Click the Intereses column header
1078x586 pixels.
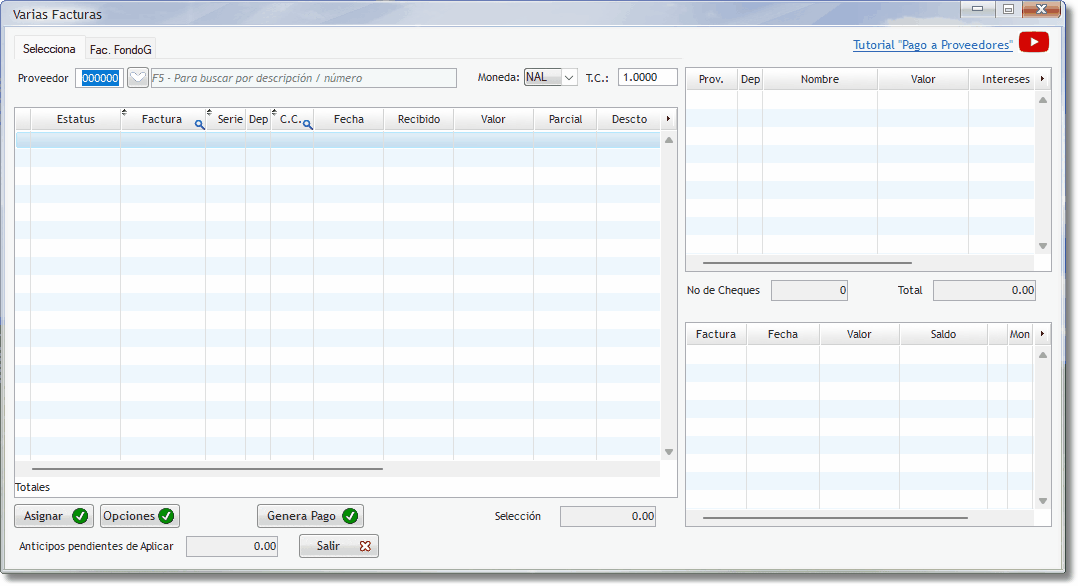coord(1002,79)
